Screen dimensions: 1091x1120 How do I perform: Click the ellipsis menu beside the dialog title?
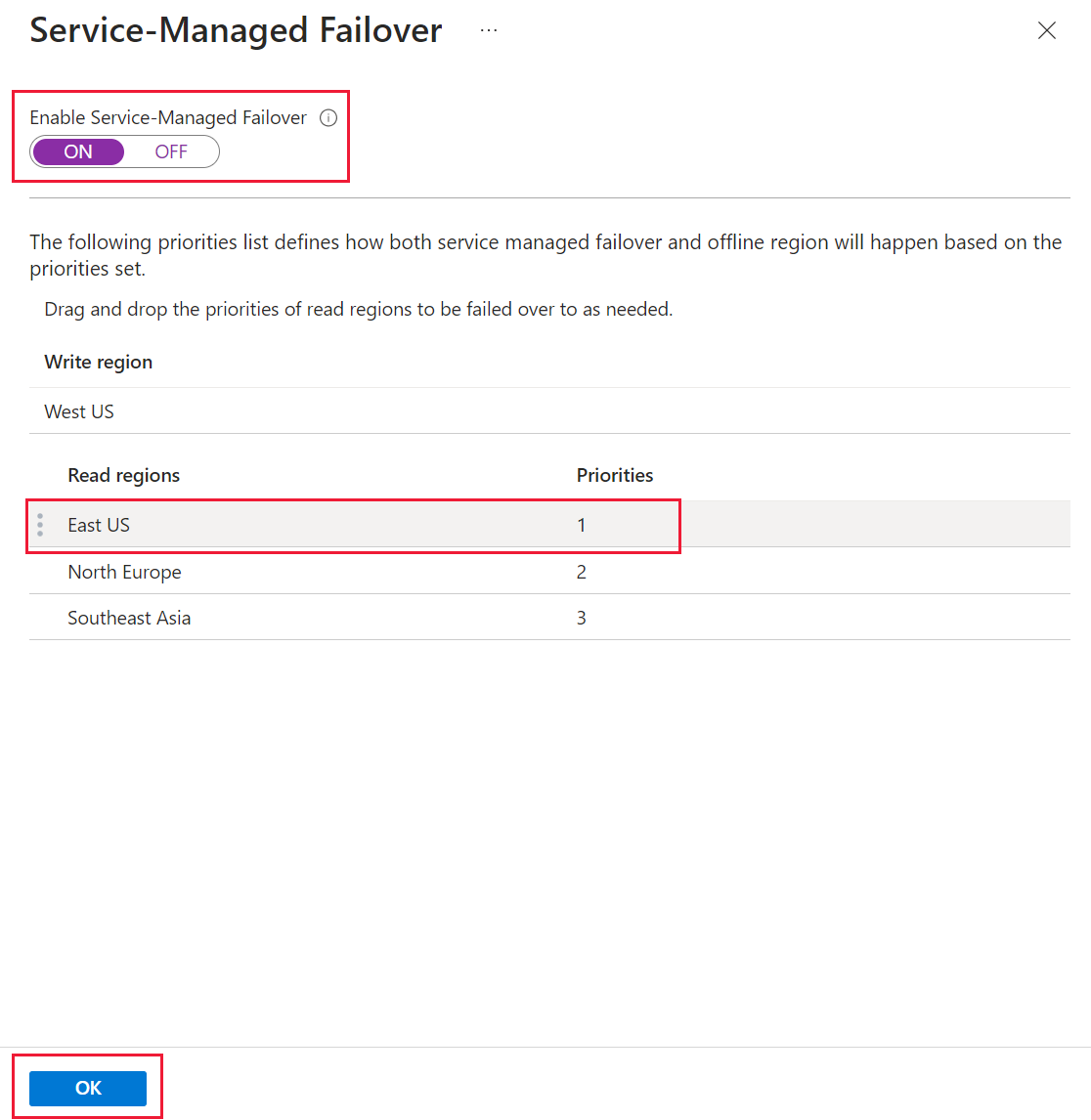click(488, 29)
